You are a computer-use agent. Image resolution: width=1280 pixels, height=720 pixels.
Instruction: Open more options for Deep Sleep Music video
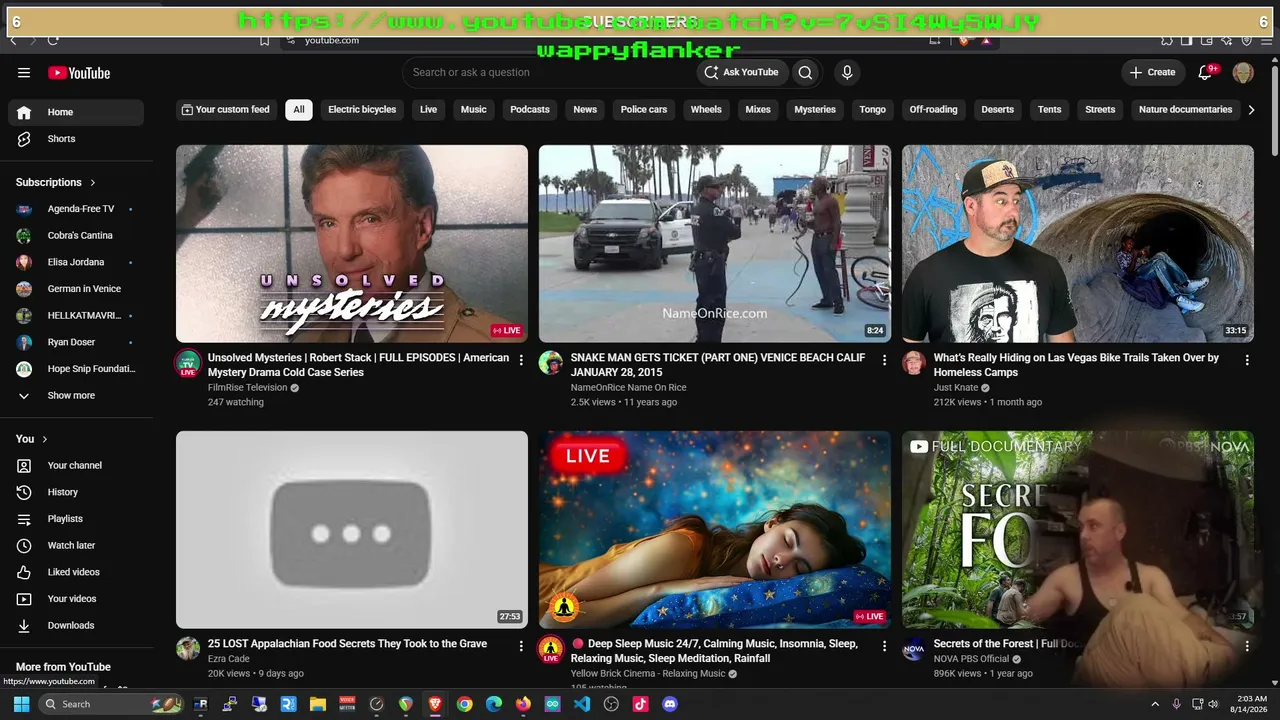(884, 646)
